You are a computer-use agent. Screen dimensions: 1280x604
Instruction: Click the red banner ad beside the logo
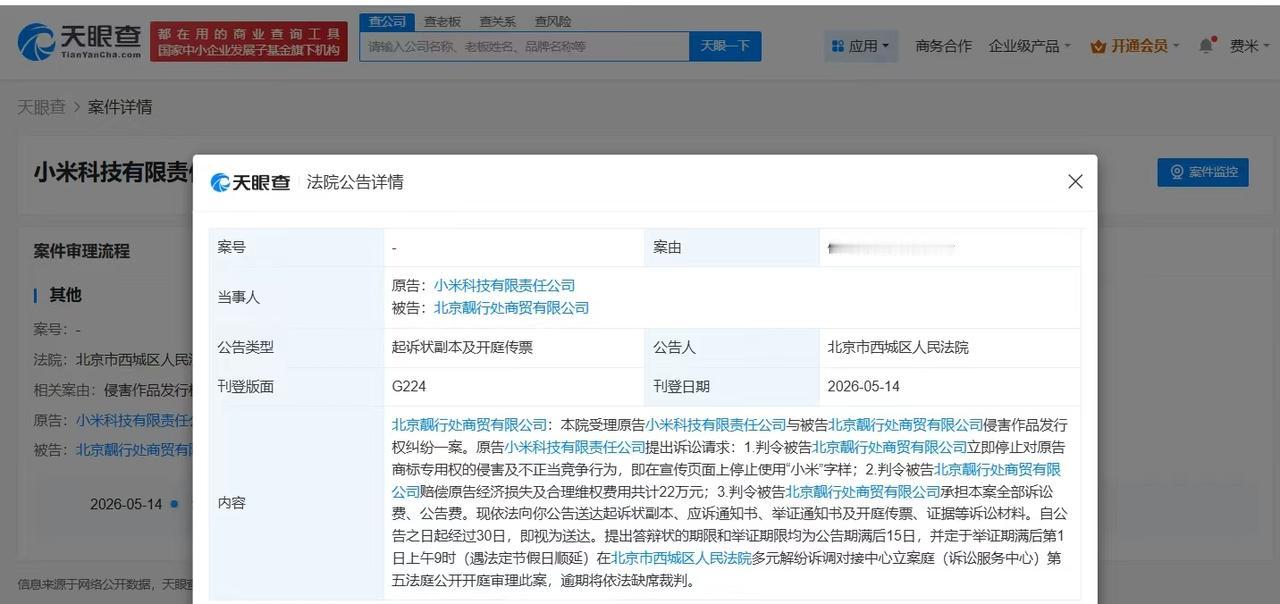tap(249, 41)
